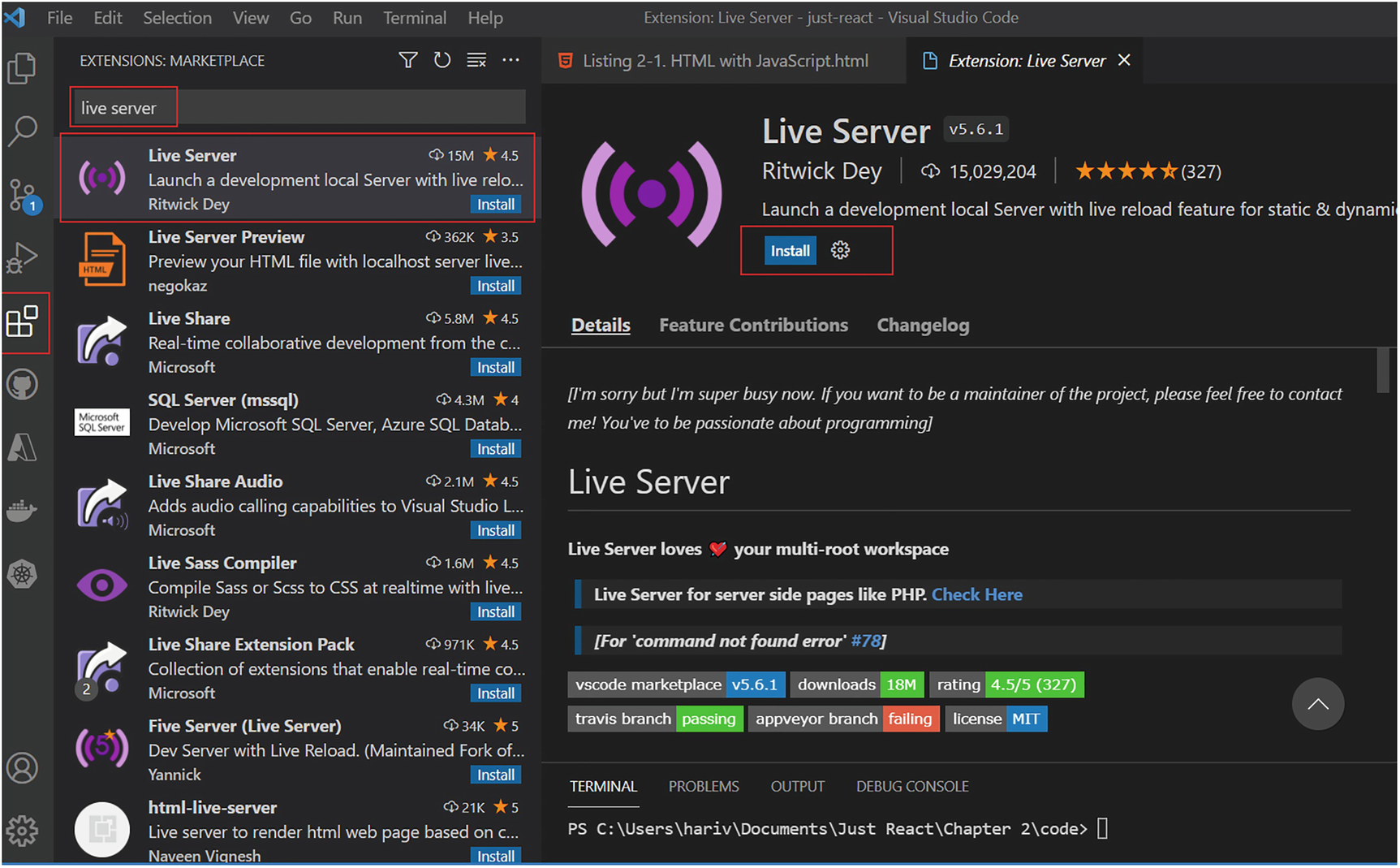The height and width of the screenshot is (868, 1400).
Task: Refresh the extensions marketplace list
Action: click(x=442, y=60)
